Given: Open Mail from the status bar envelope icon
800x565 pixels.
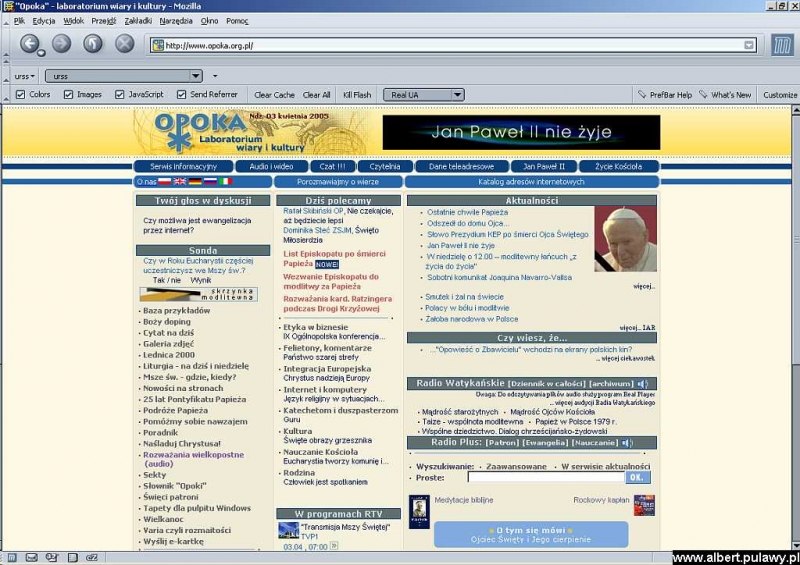Looking at the screenshot, I should pyautogui.click(x=32, y=557).
